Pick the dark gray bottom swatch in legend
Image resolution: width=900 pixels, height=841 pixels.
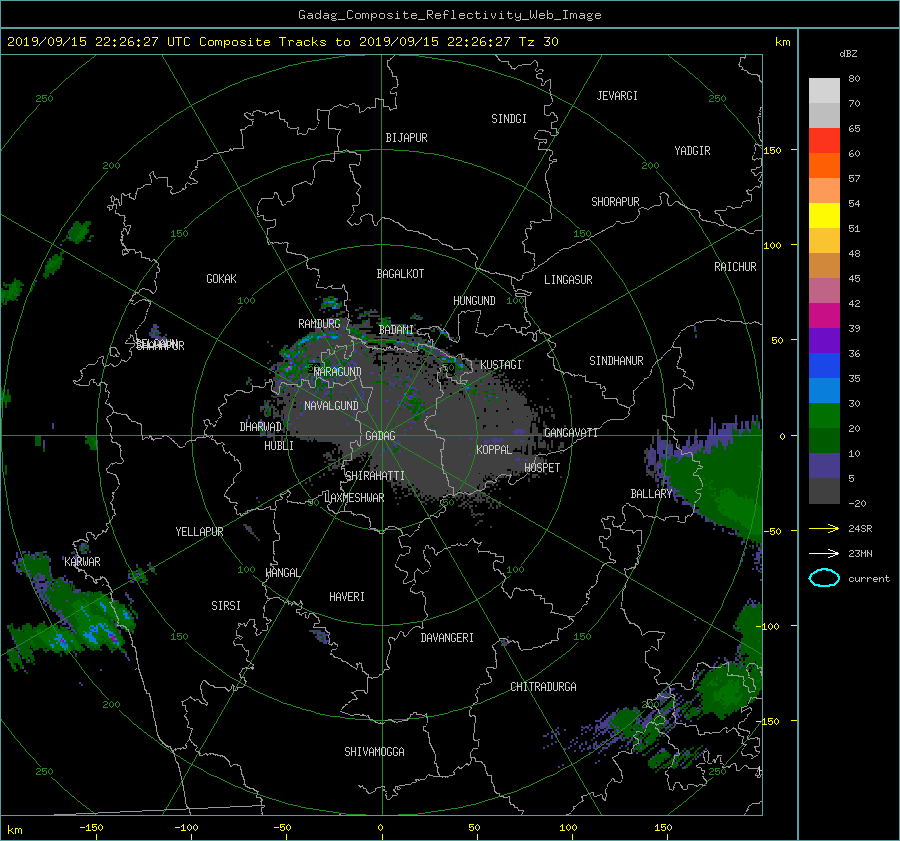(x=824, y=491)
